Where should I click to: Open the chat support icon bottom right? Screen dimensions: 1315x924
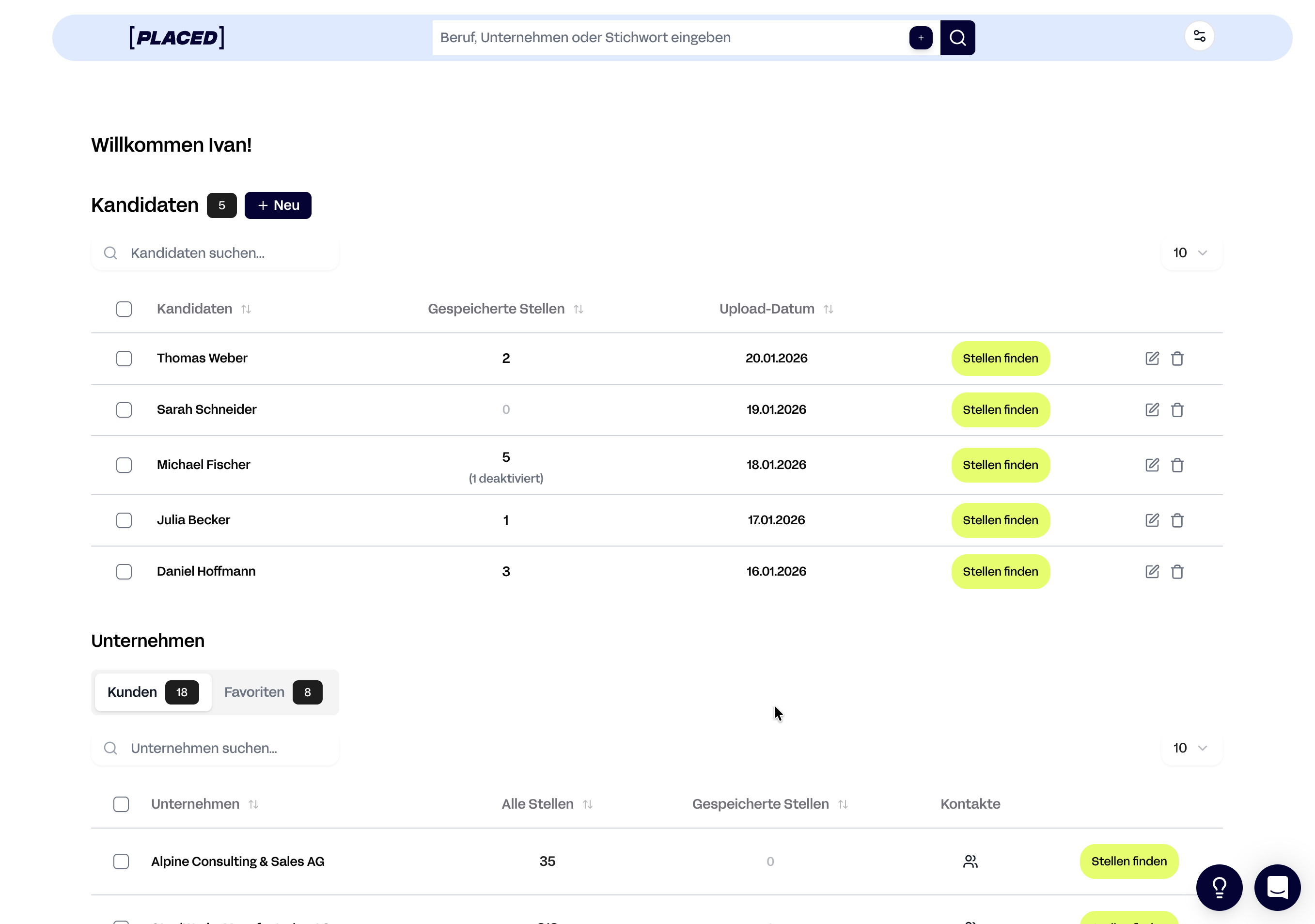(x=1277, y=887)
